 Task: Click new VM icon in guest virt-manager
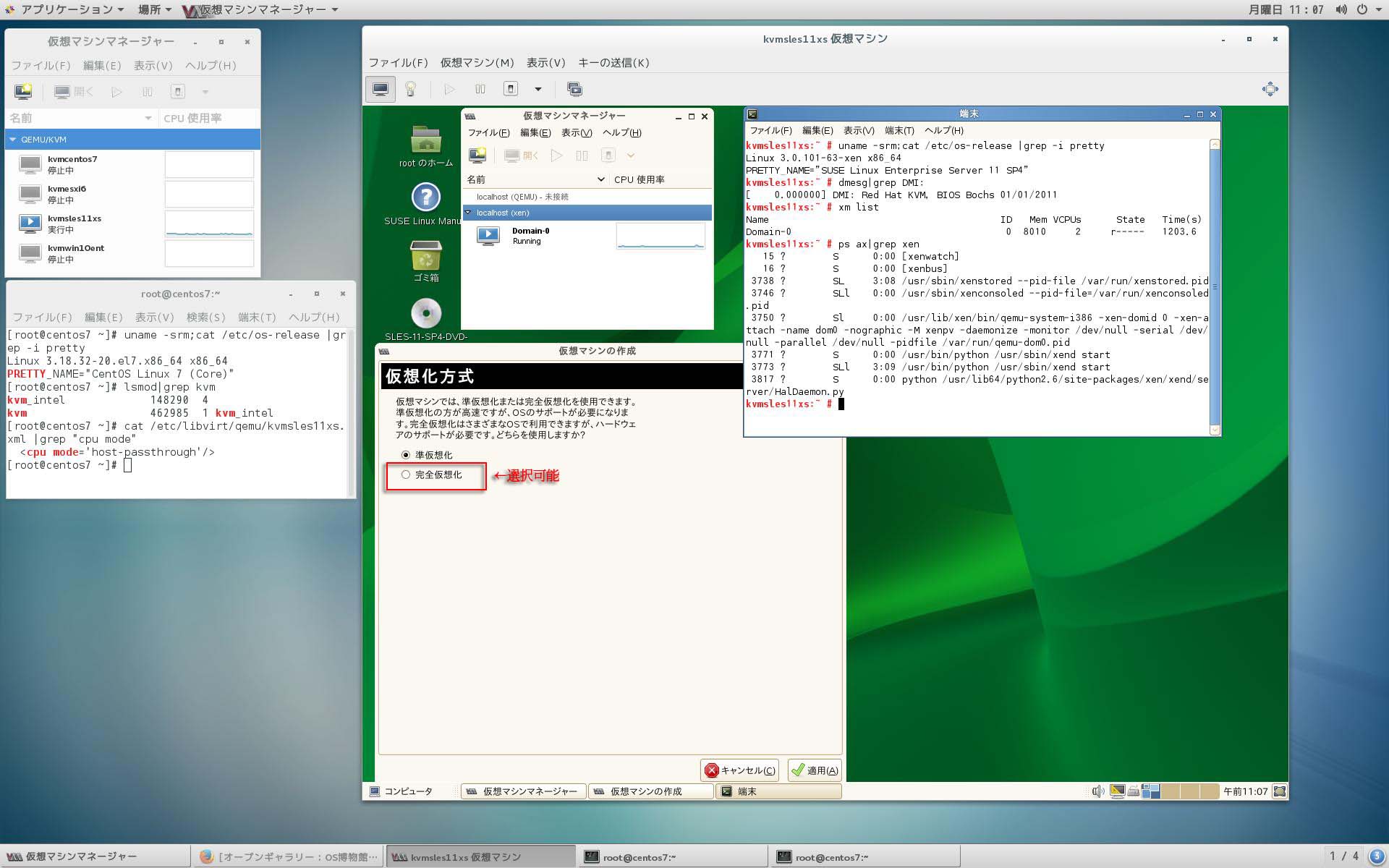coord(477,156)
